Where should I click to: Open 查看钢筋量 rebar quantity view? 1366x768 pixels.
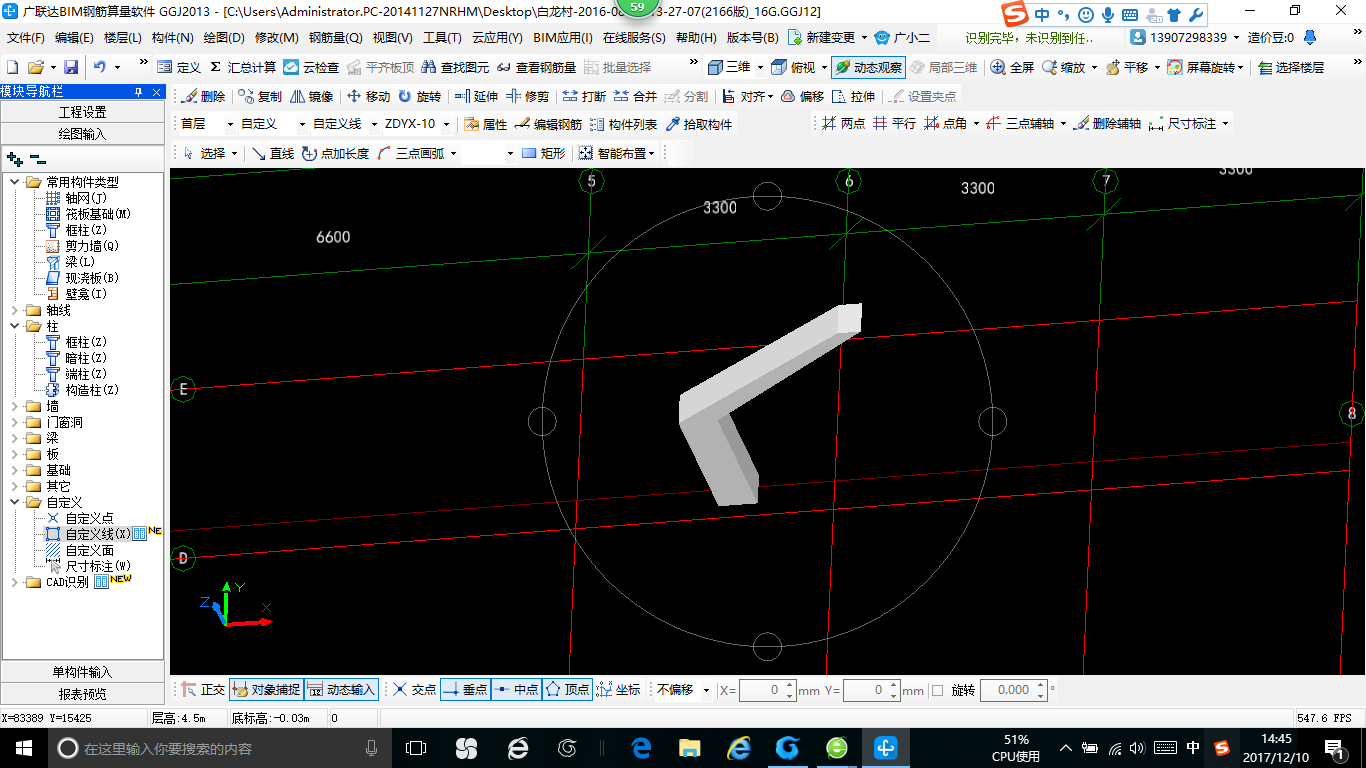point(536,67)
